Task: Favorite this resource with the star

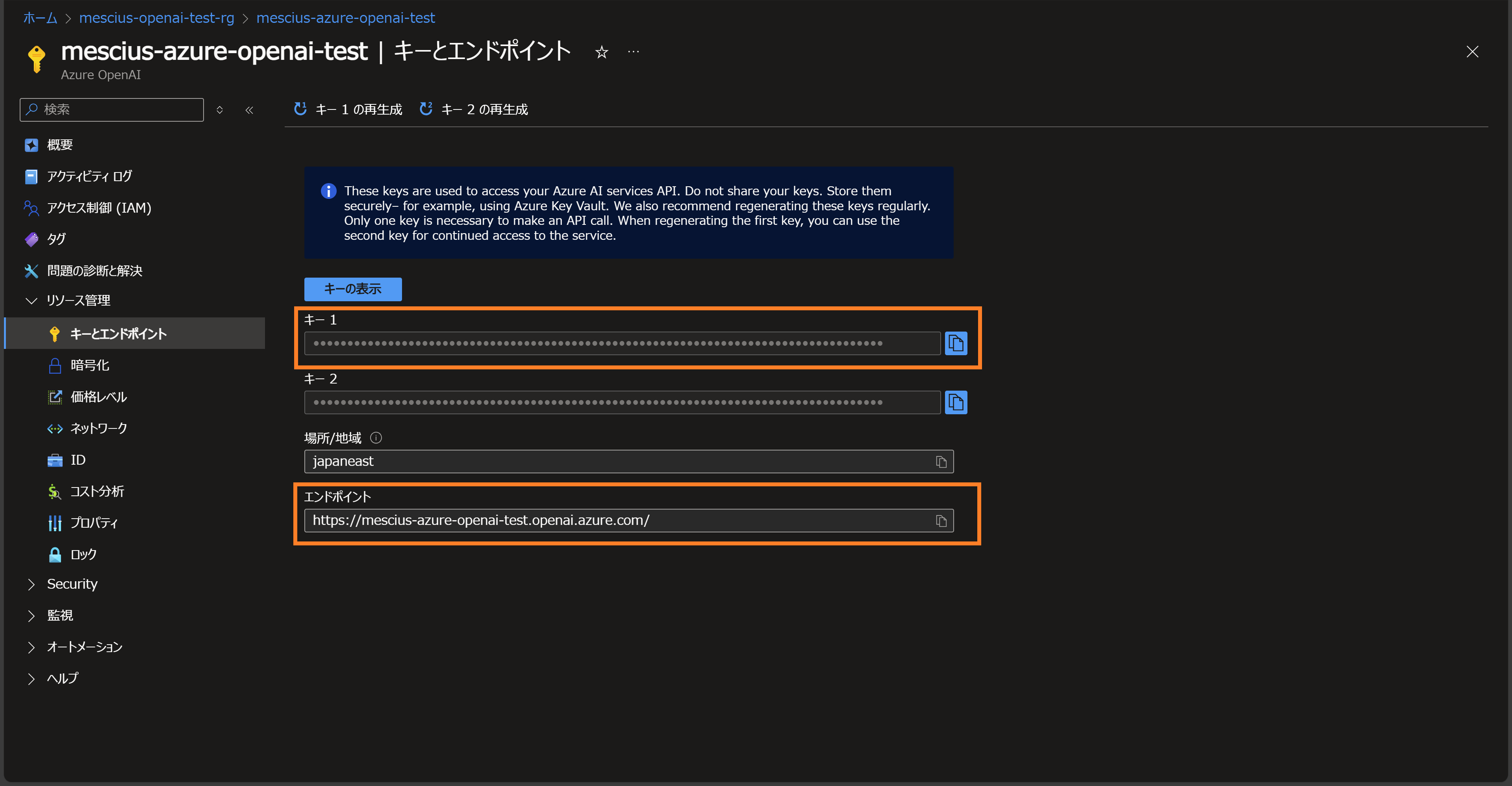Action: (x=602, y=52)
